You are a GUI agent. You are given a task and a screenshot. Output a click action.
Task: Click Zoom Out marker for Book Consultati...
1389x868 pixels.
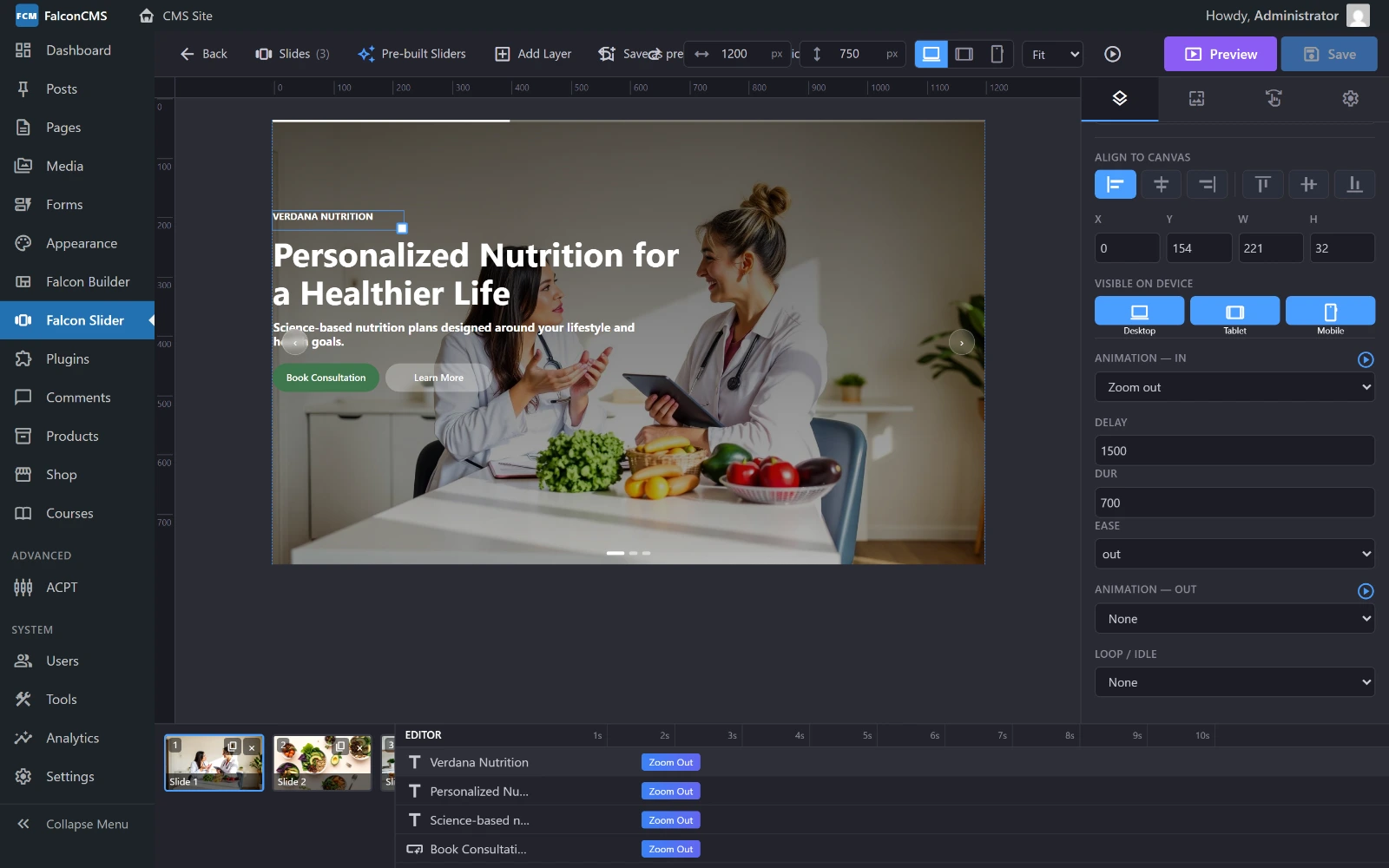pos(671,849)
